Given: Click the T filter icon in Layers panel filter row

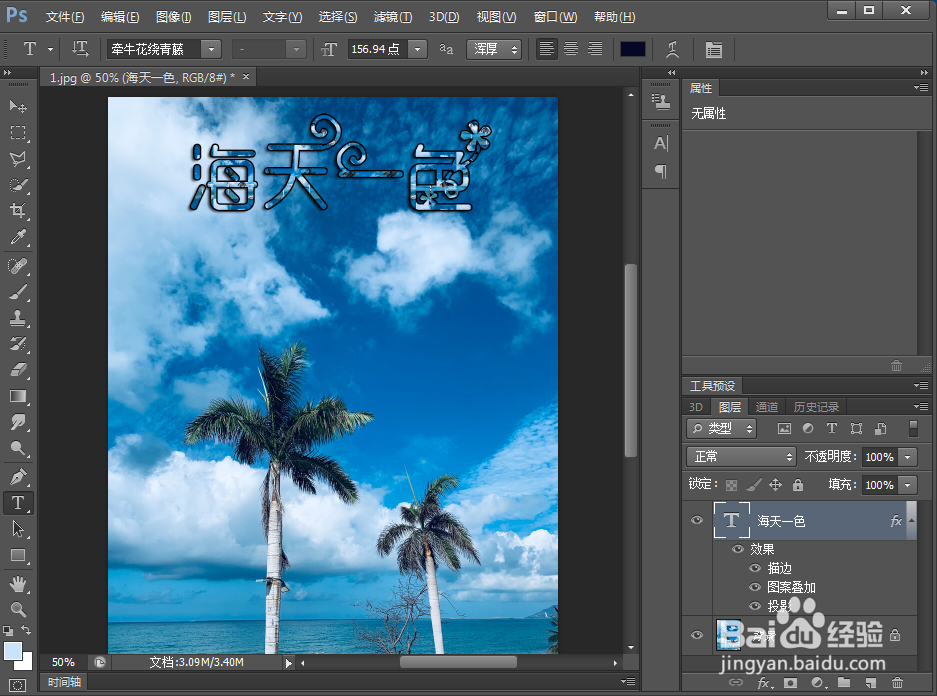Looking at the screenshot, I should 832,428.
